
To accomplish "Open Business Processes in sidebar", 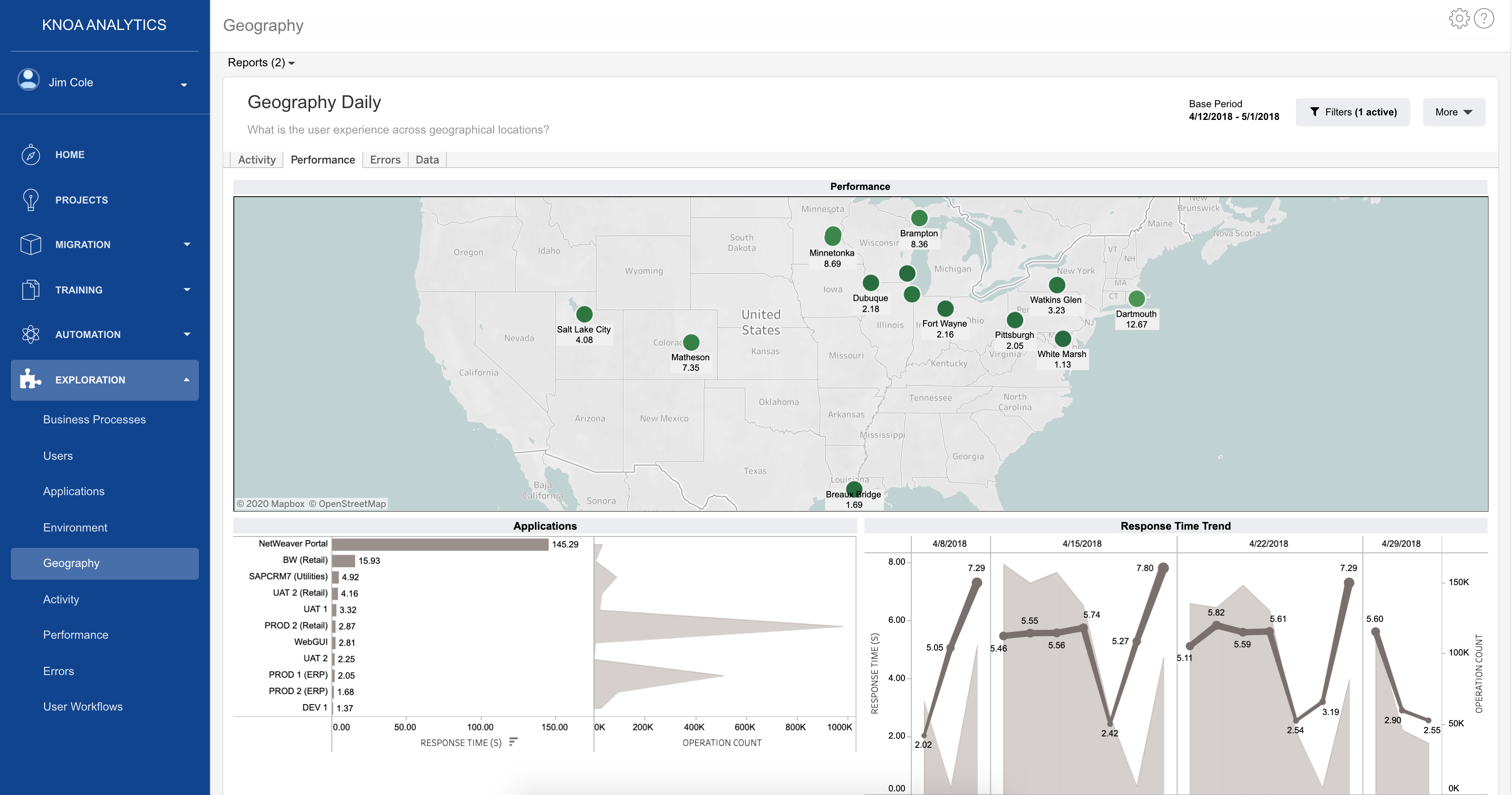I will point(94,419).
